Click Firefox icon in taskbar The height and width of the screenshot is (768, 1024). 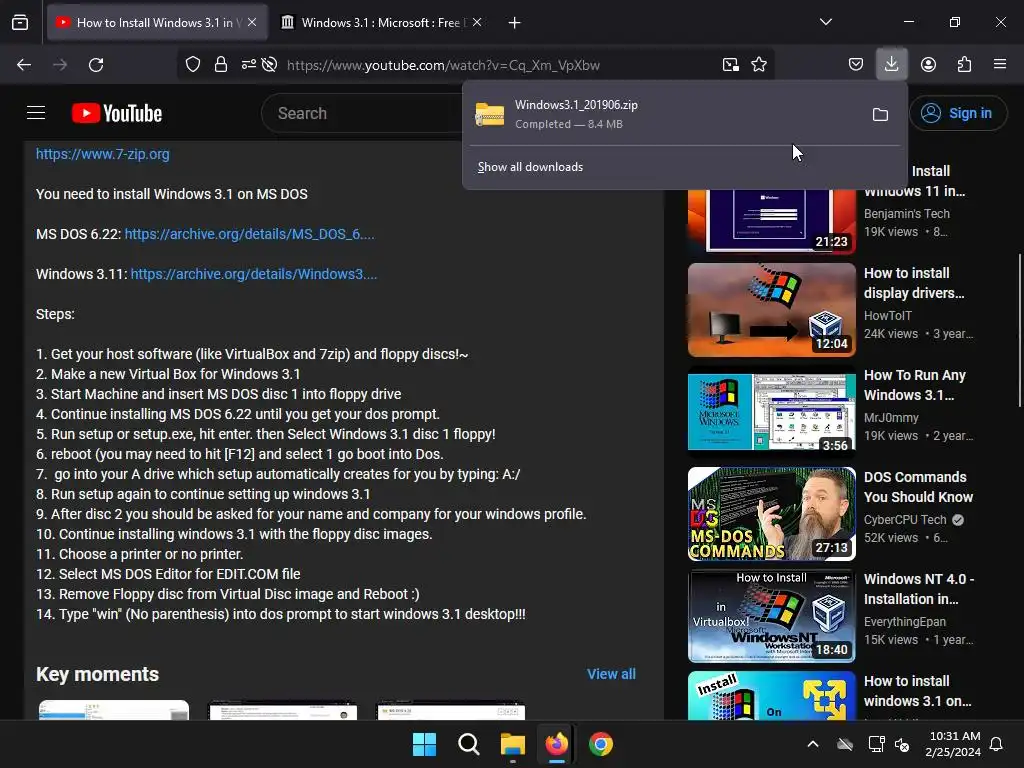tap(556, 744)
